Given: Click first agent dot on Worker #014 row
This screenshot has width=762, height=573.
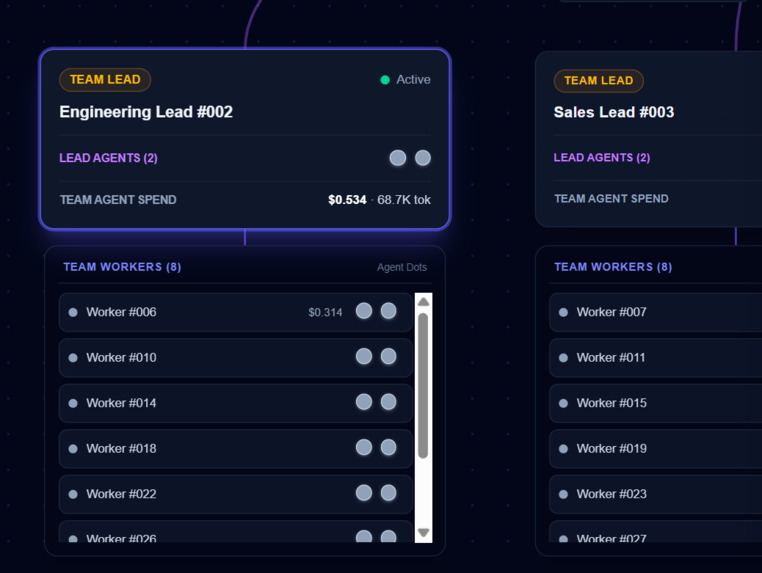Looking at the screenshot, I should click(364, 402).
